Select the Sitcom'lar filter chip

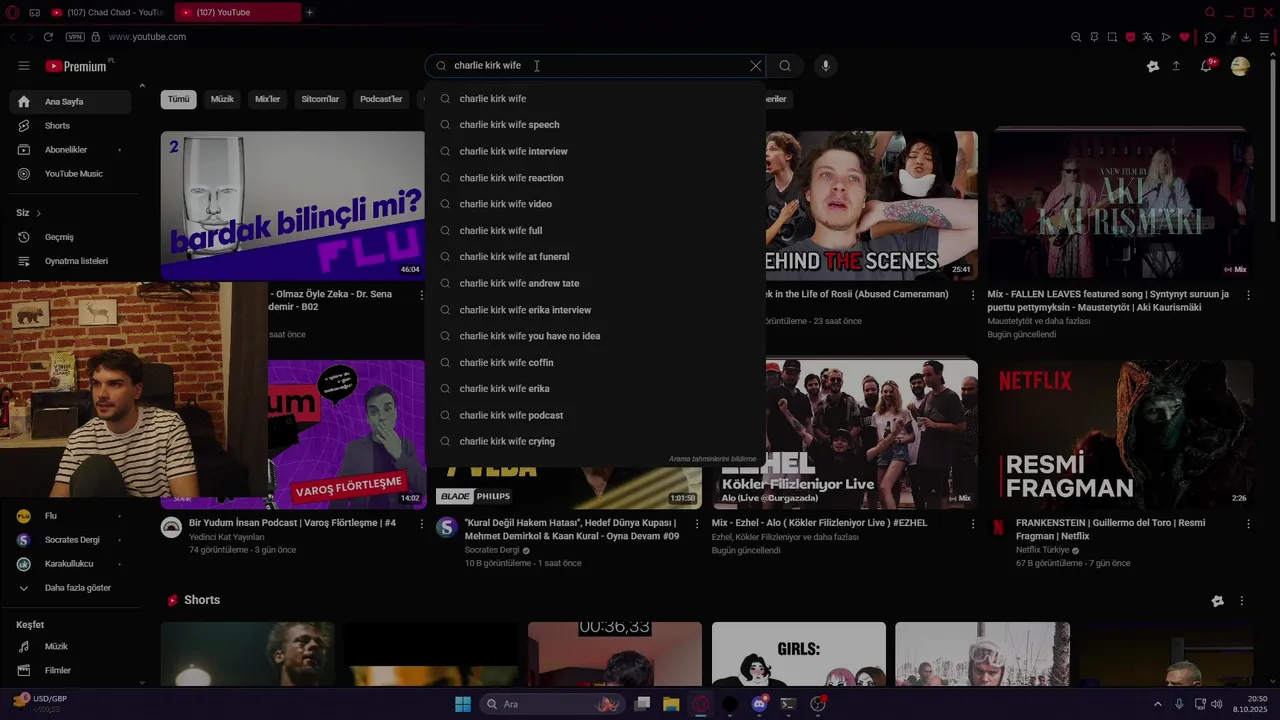(x=321, y=99)
